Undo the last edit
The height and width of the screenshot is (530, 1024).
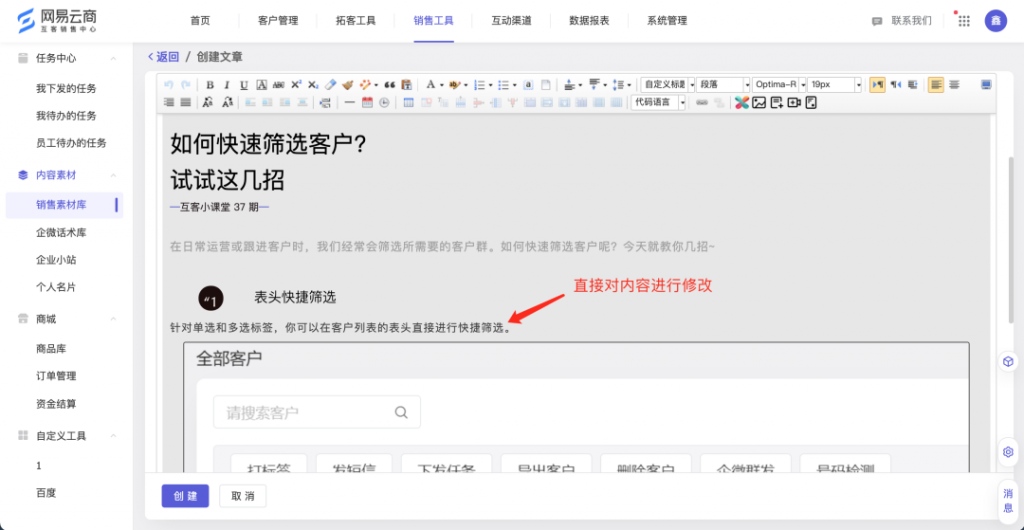[x=168, y=85]
